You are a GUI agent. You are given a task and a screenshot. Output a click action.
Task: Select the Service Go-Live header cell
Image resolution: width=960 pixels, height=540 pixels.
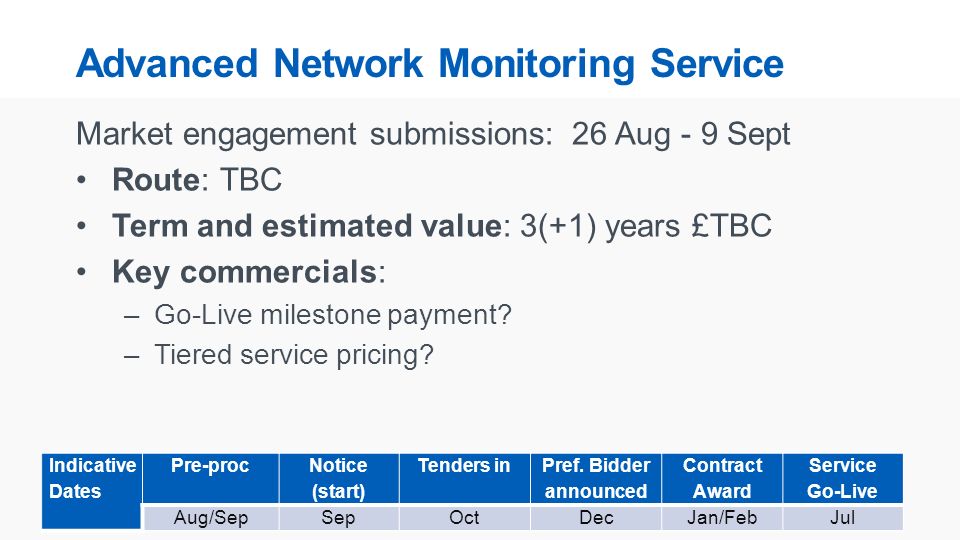coord(842,478)
